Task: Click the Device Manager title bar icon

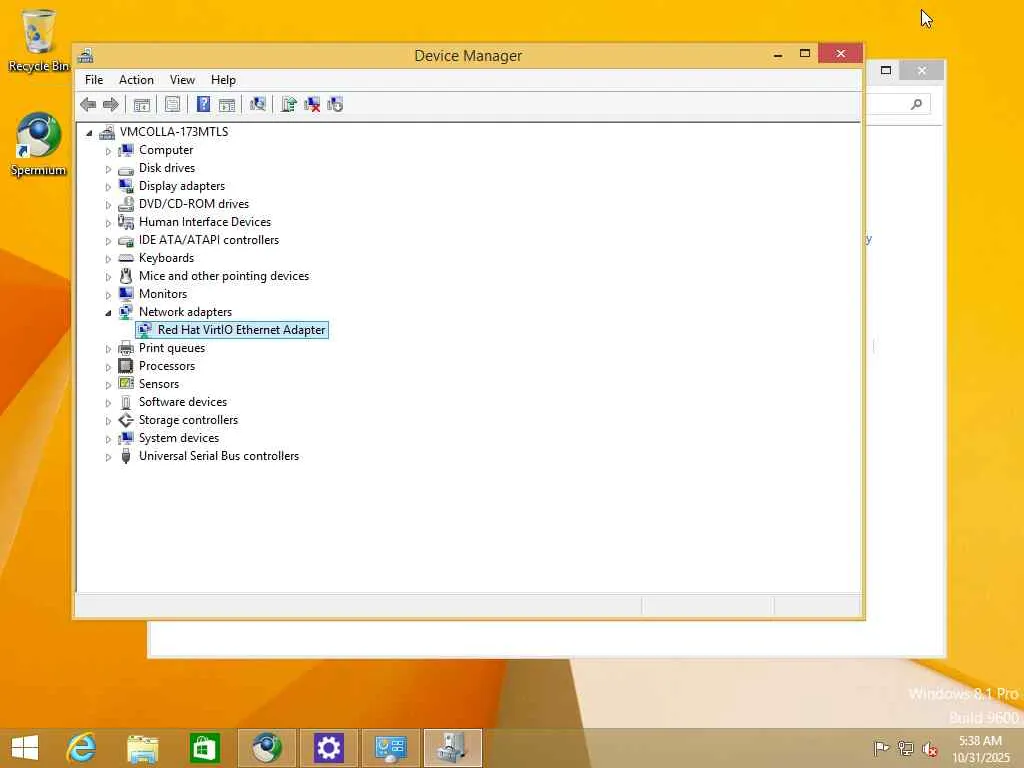Action: coord(86,56)
